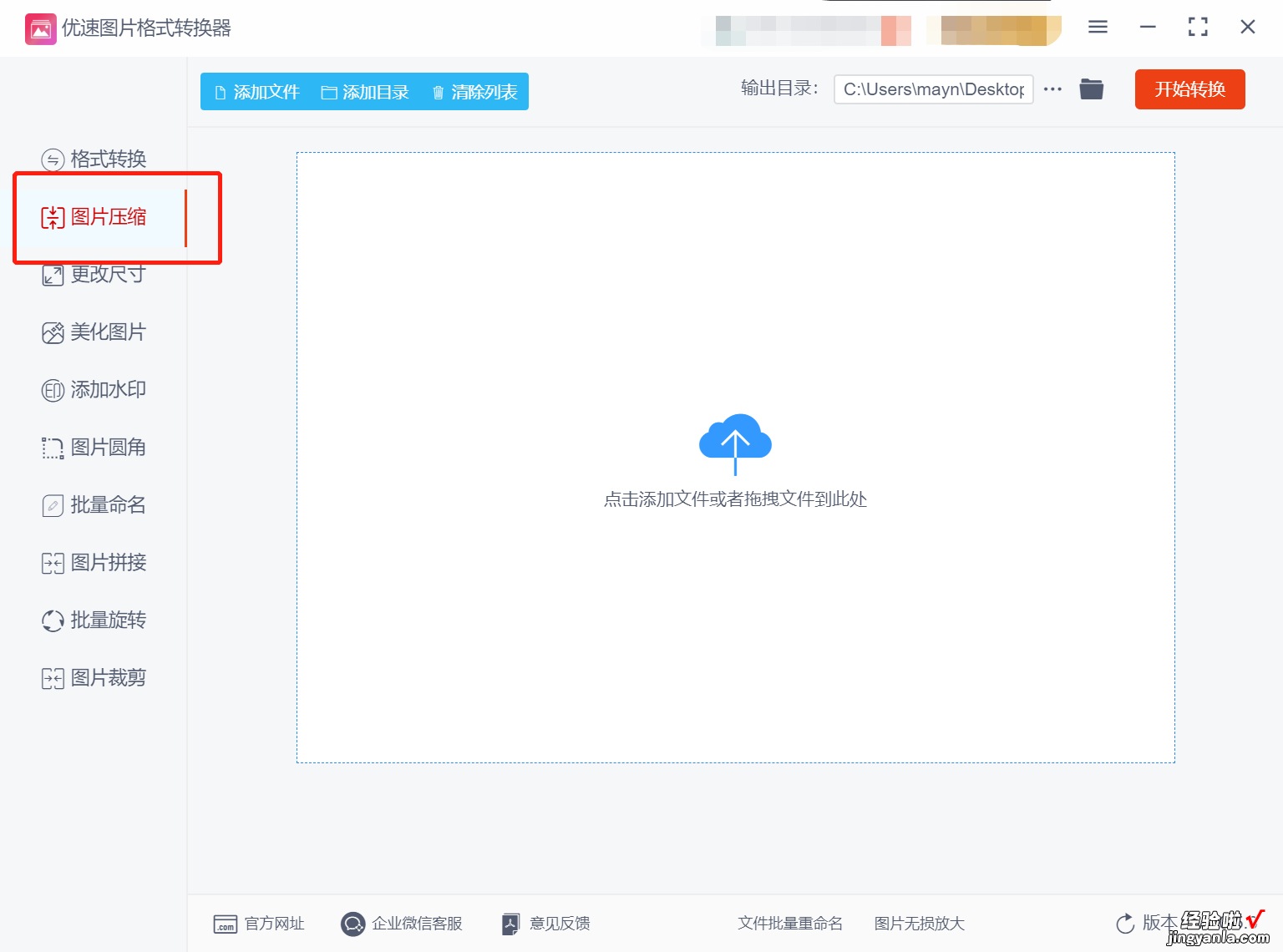The height and width of the screenshot is (952, 1283).
Task: Click the three-dots browse directory button
Action: (x=1052, y=89)
